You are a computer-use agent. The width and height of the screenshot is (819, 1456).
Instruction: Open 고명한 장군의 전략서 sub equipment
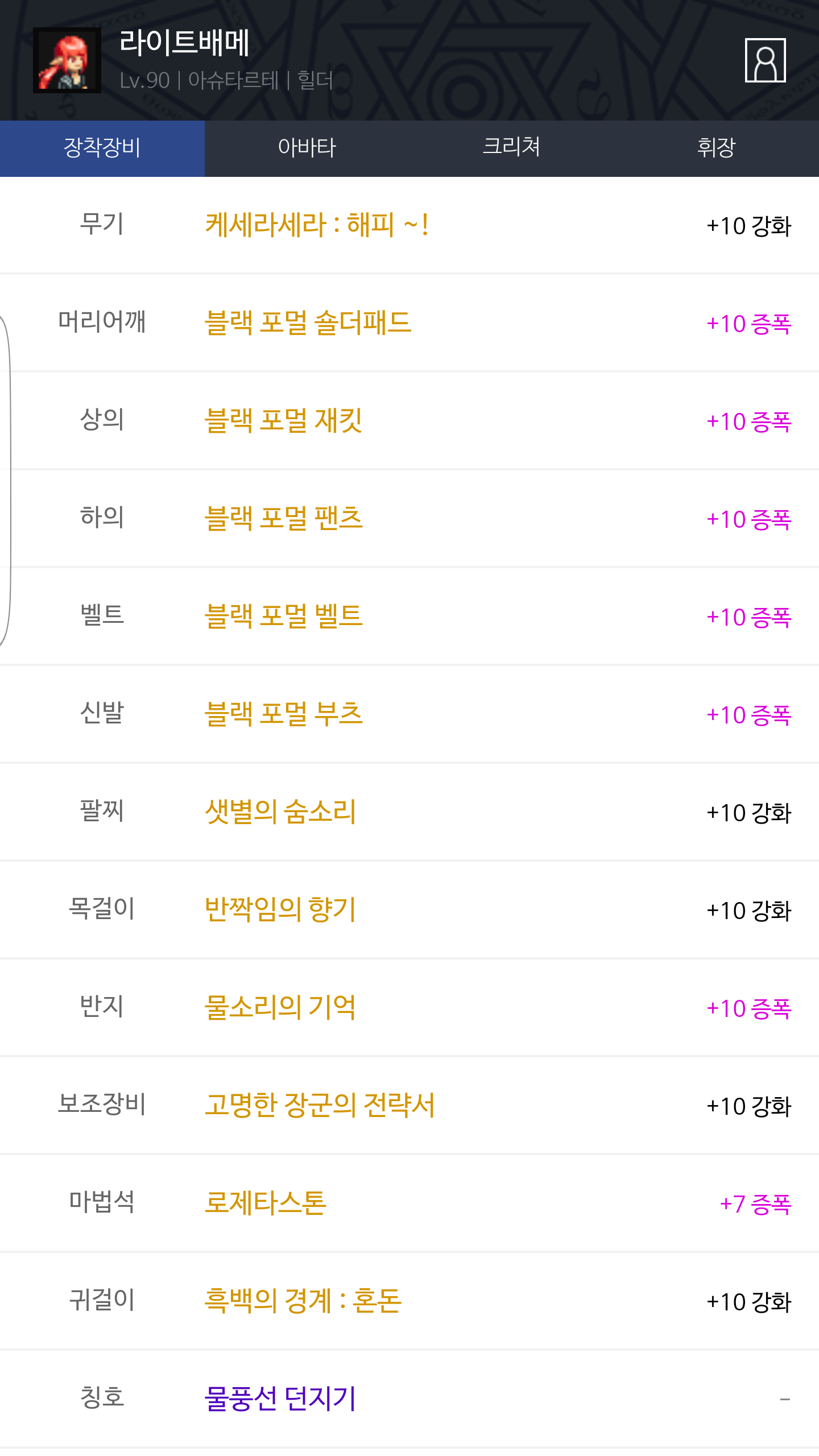pyautogui.click(x=320, y=1106)
